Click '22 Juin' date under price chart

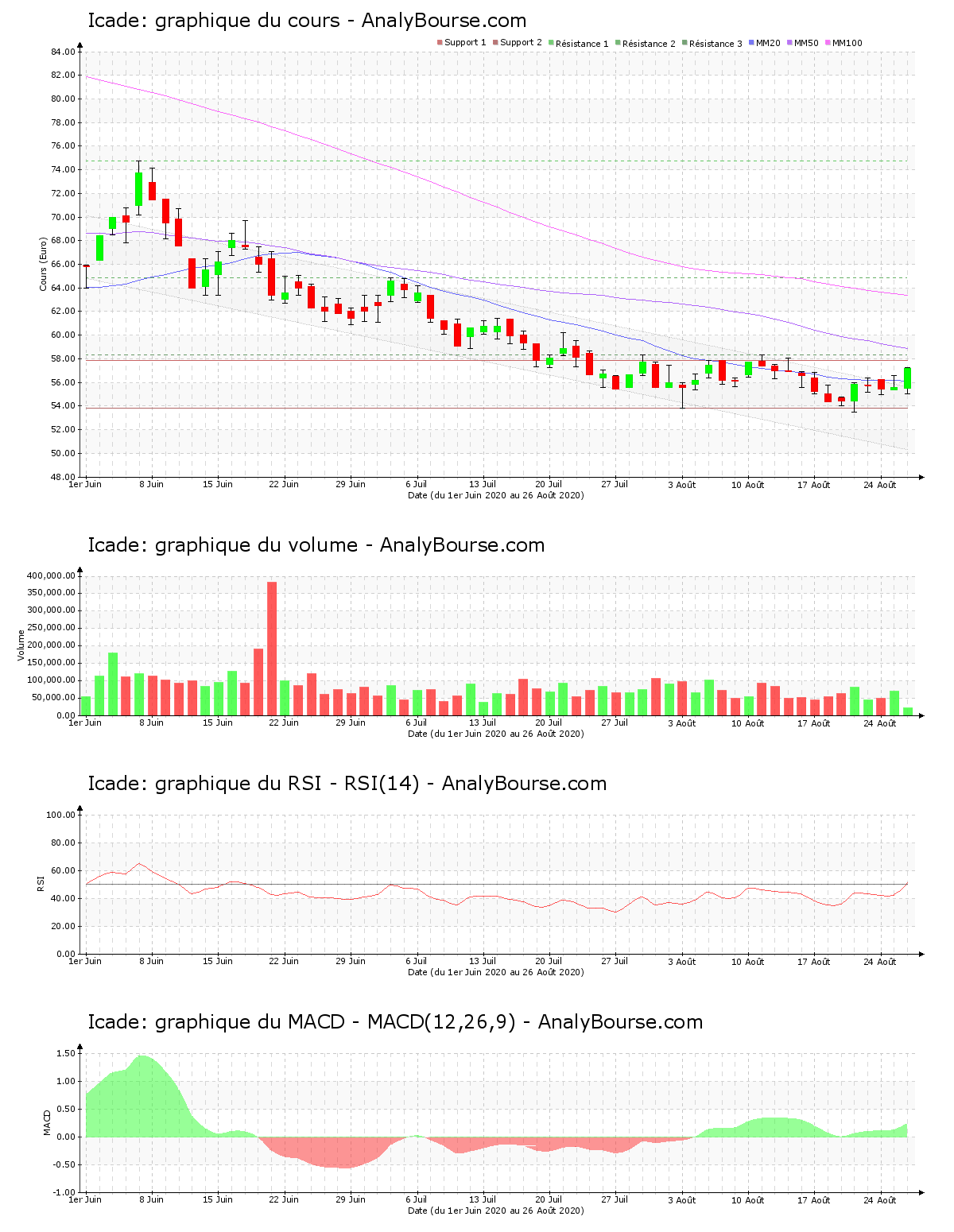pyautogui.click(x=284, y=484)
